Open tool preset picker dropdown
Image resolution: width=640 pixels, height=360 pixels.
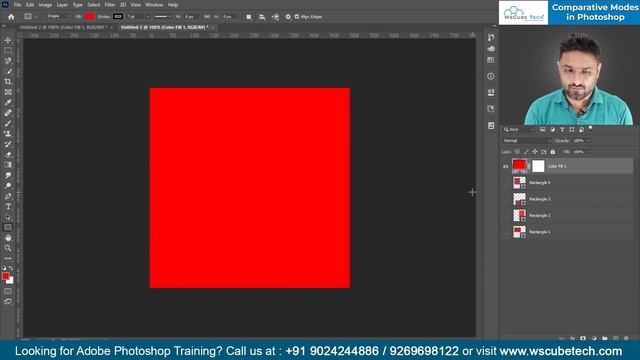pos(30,17)
